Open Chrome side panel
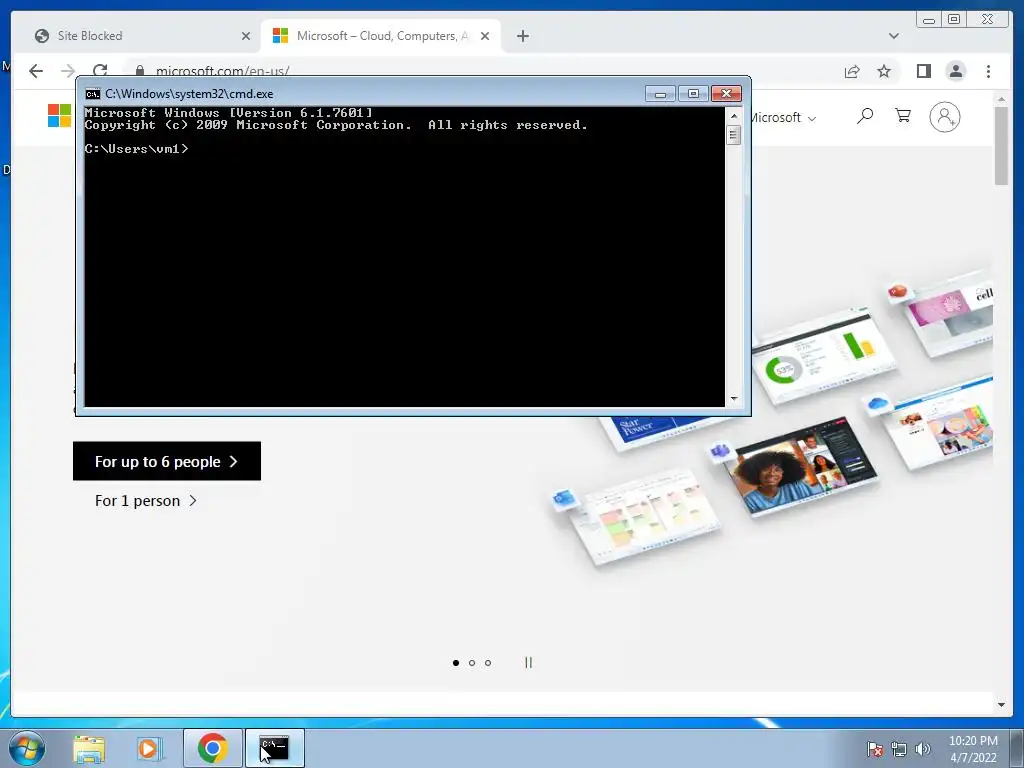Image resolution: width=1024 pixels, height=768 pixels. (923, 71)
